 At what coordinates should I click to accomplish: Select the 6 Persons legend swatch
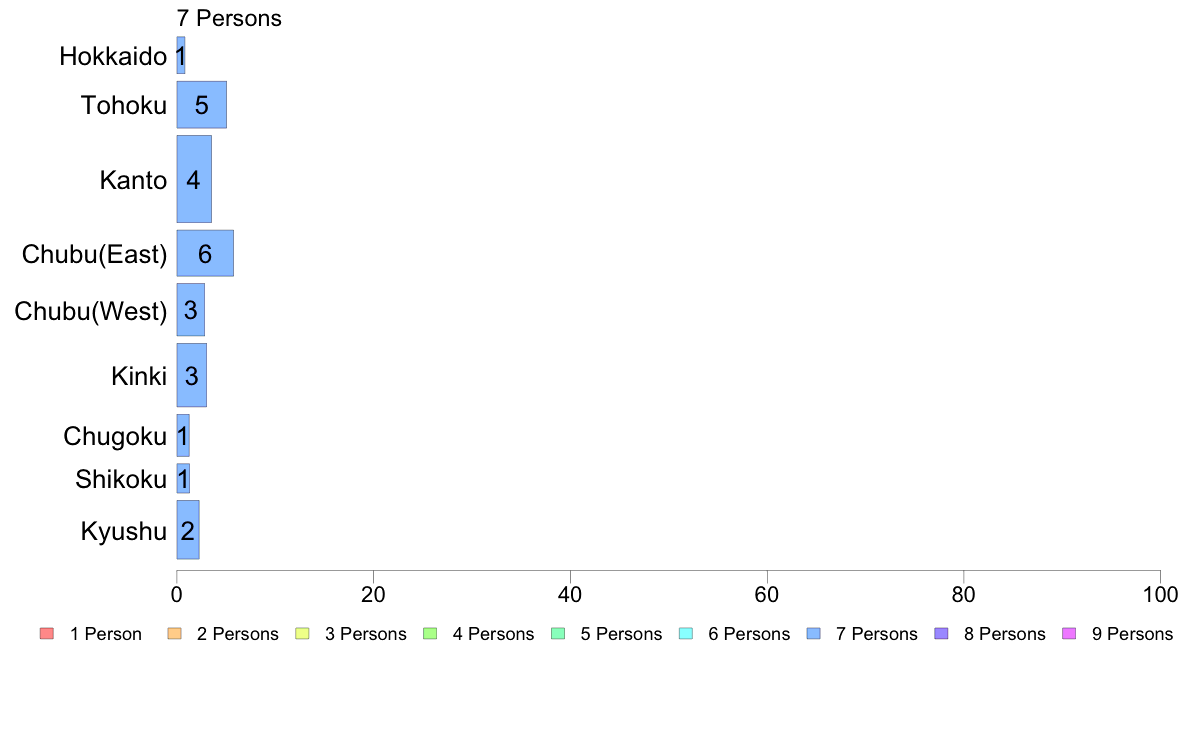[686, 634]
